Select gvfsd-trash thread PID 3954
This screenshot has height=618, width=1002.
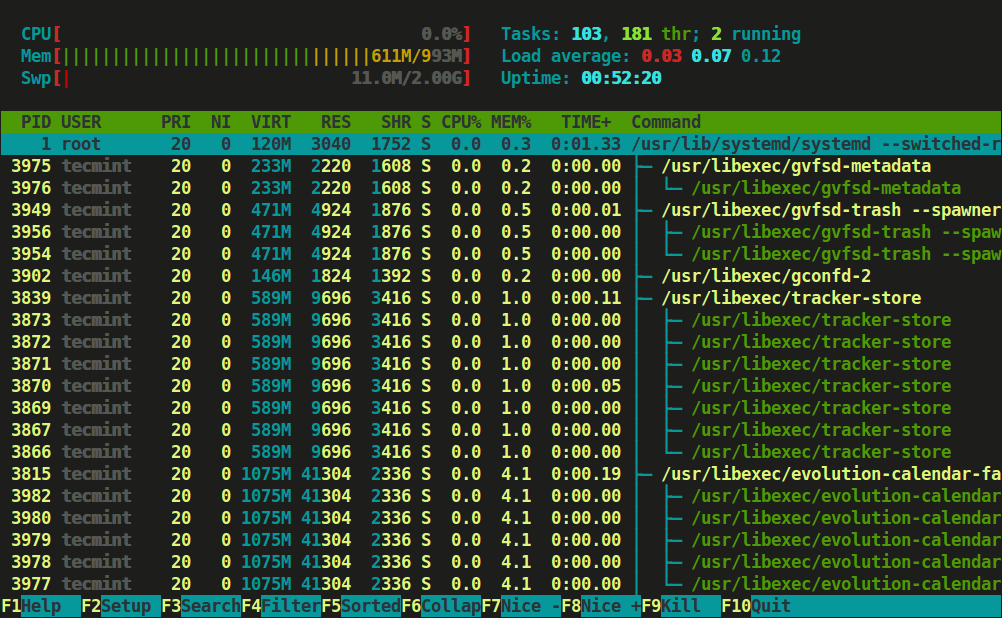point(501,254)
